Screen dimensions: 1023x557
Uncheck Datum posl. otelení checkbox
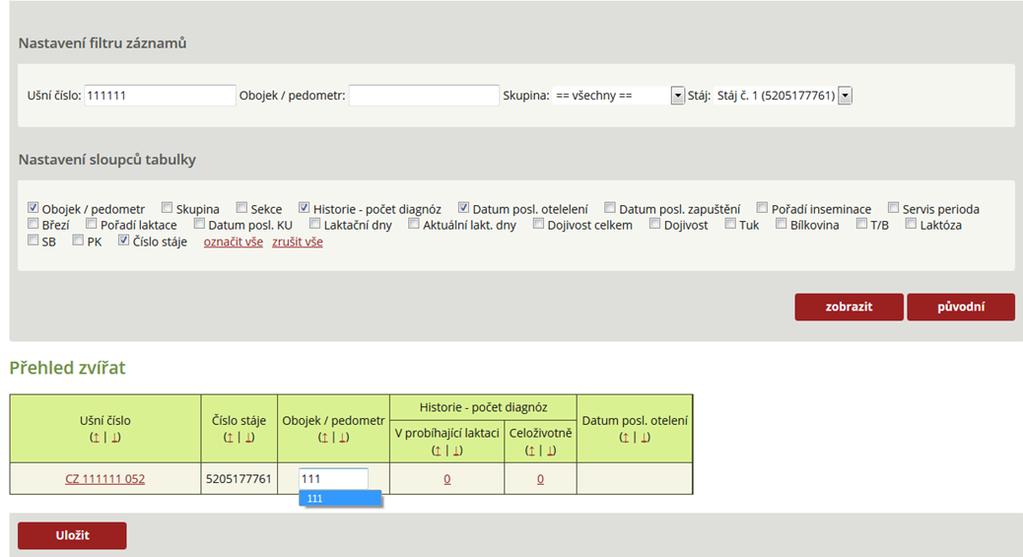[x=463, y=207]
